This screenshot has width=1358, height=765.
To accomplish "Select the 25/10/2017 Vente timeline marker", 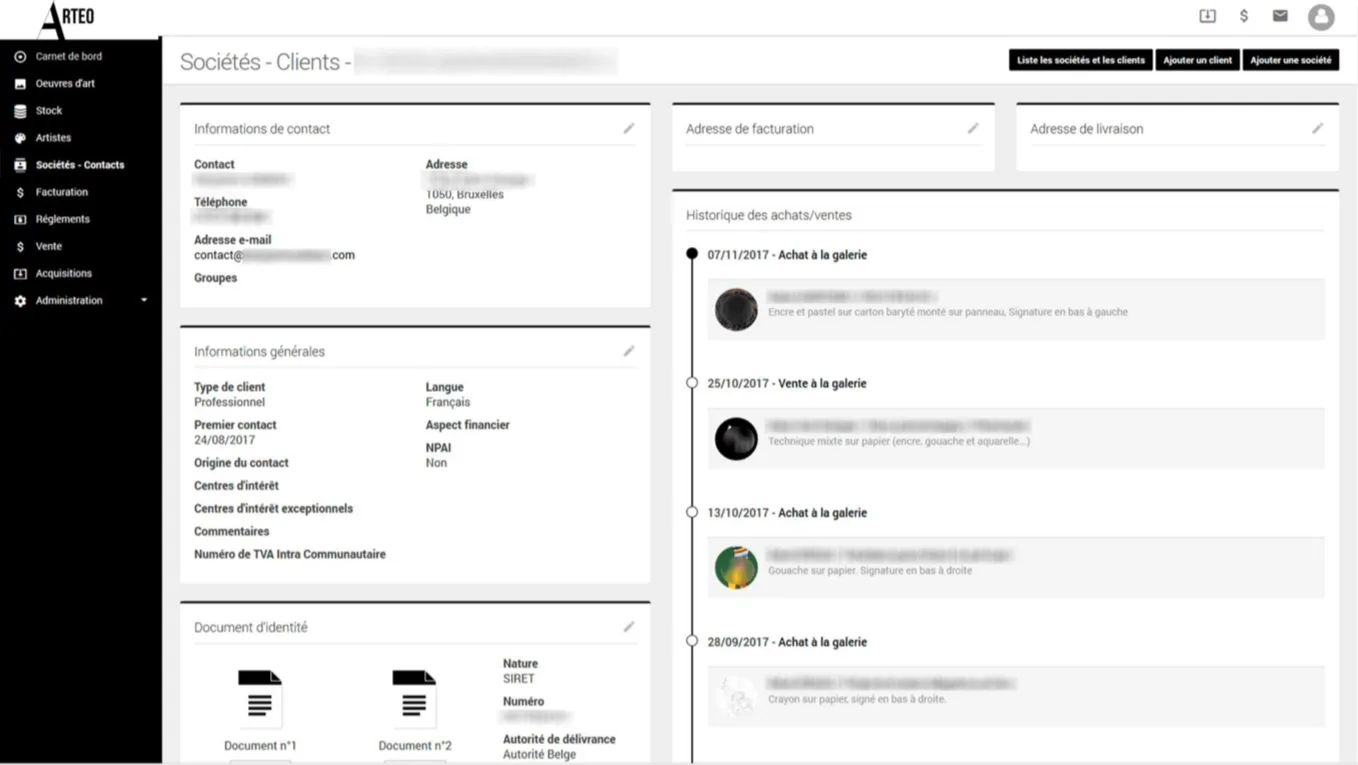I will pos(692,383).
